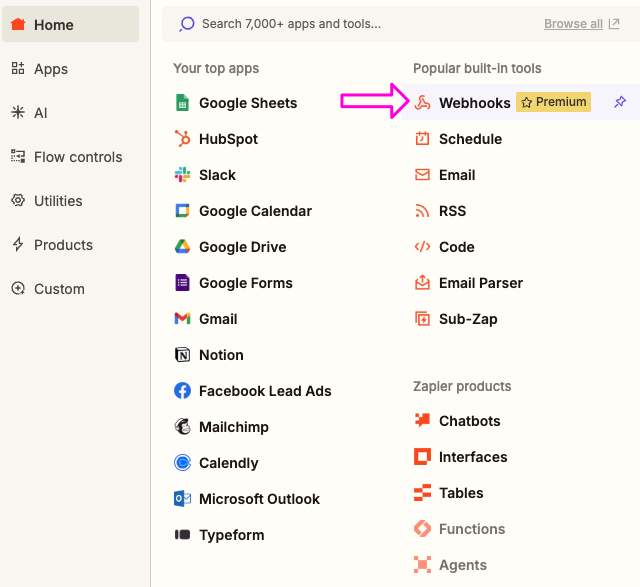This screenshot has width=640, height=587.
Task: Choose the Gmail envelope icon
Action: coord(182,318)
